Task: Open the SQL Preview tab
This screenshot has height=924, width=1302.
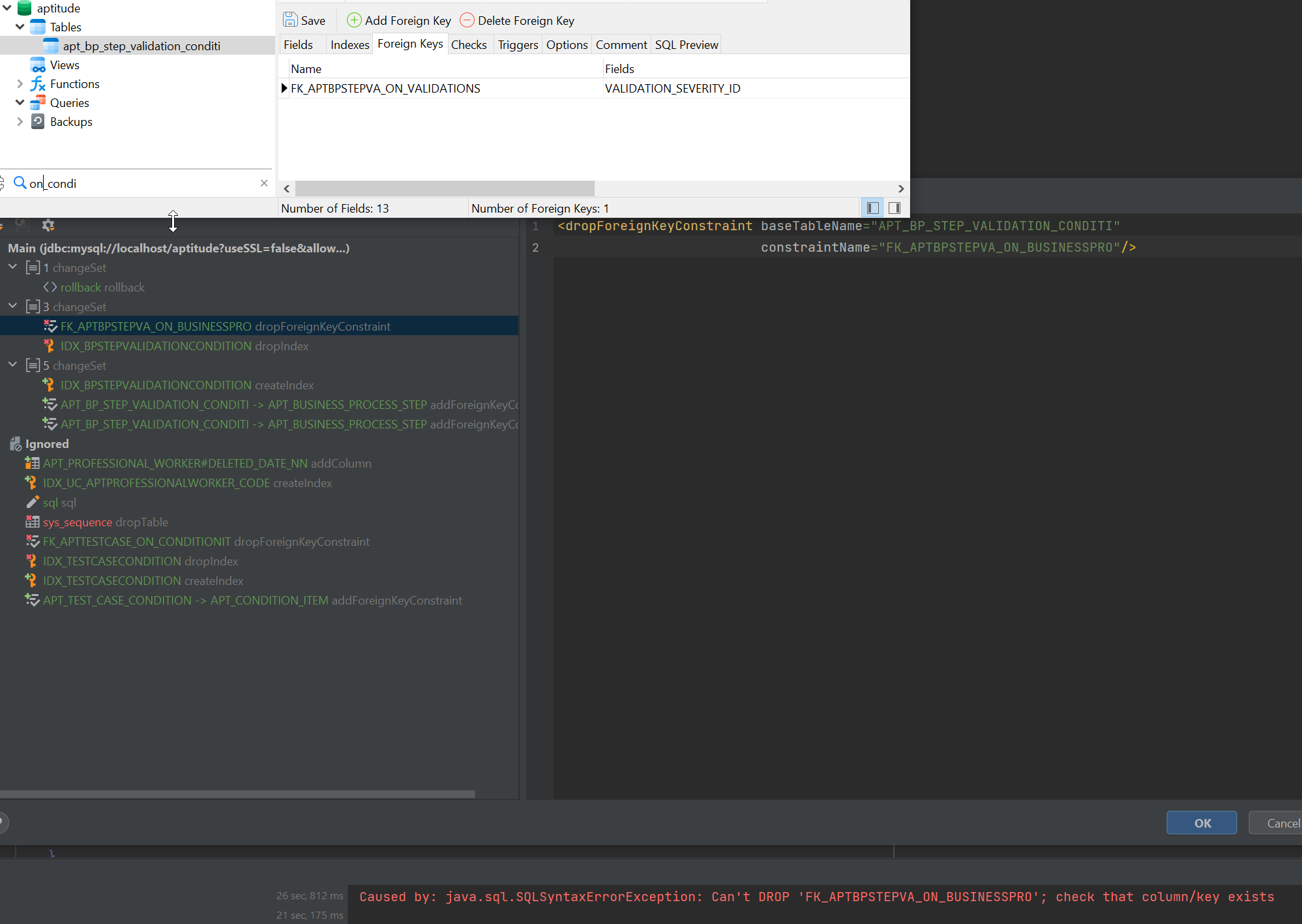Action: [x=687, y=44]
